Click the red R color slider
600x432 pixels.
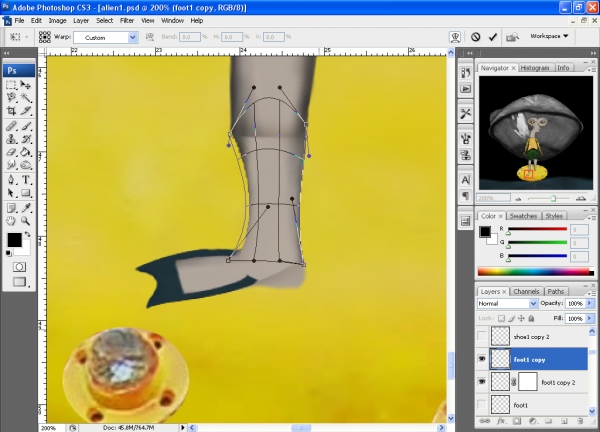point(538,229)
